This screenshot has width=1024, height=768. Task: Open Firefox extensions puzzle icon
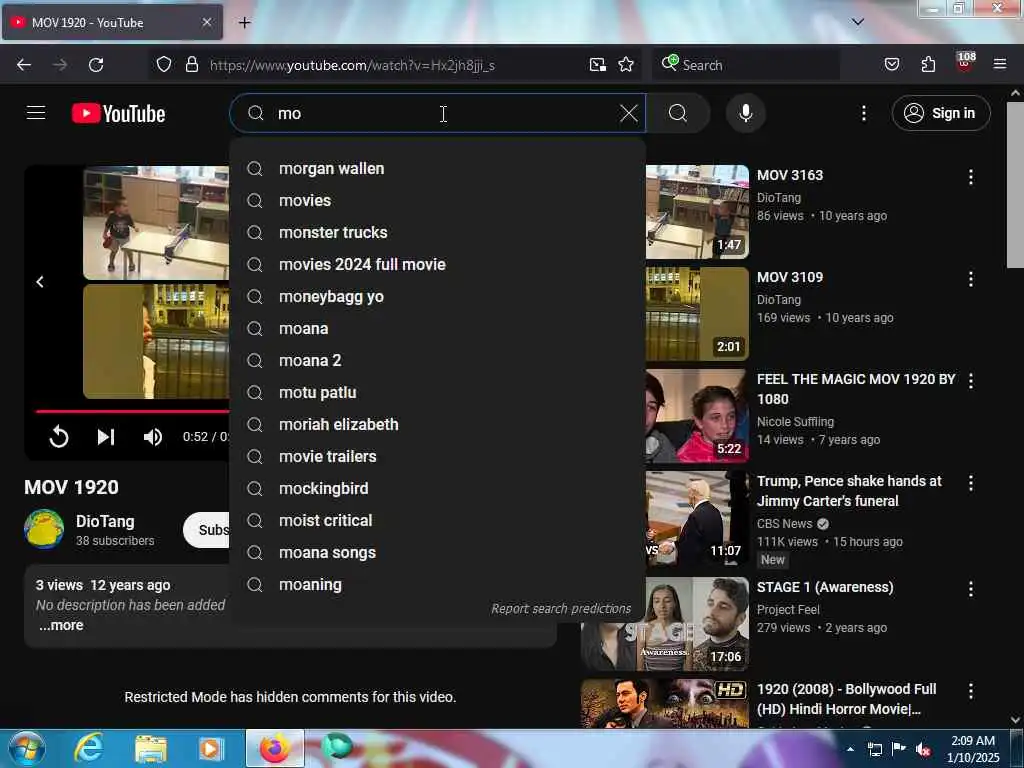point(928,65)
